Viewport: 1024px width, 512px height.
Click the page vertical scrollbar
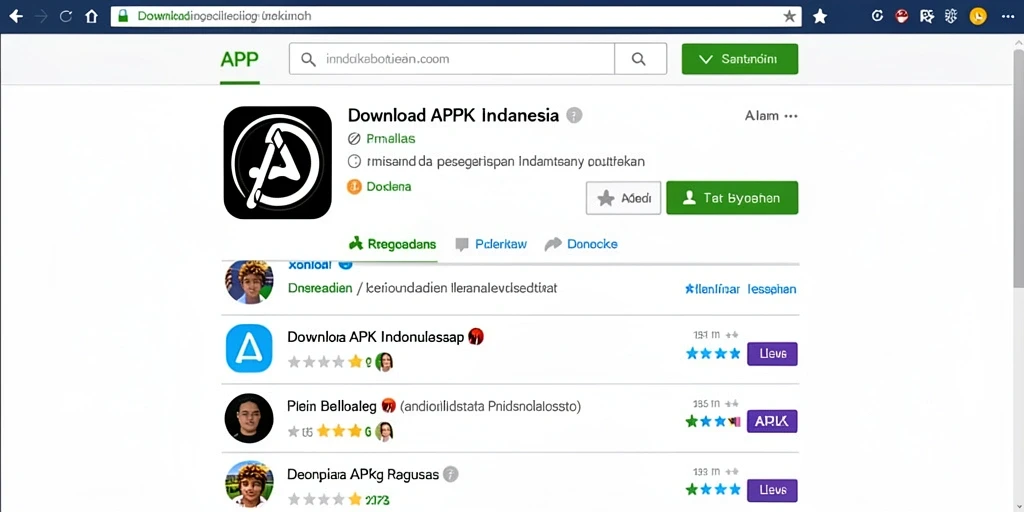pyautogui.click(x=1018, y=170)
